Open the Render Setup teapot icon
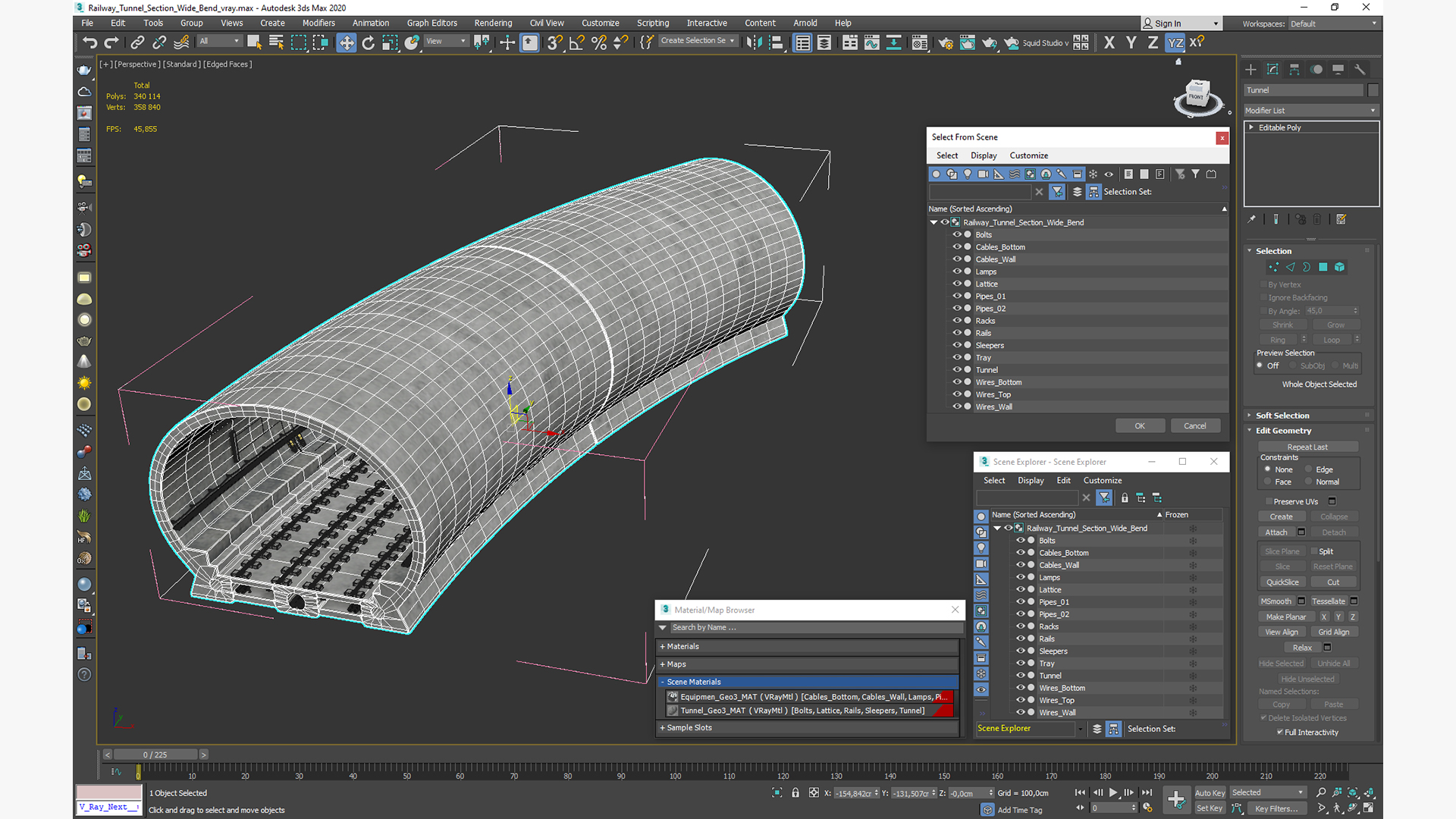The height and width of the screenshot is (819, 1456). click(945, 42)
